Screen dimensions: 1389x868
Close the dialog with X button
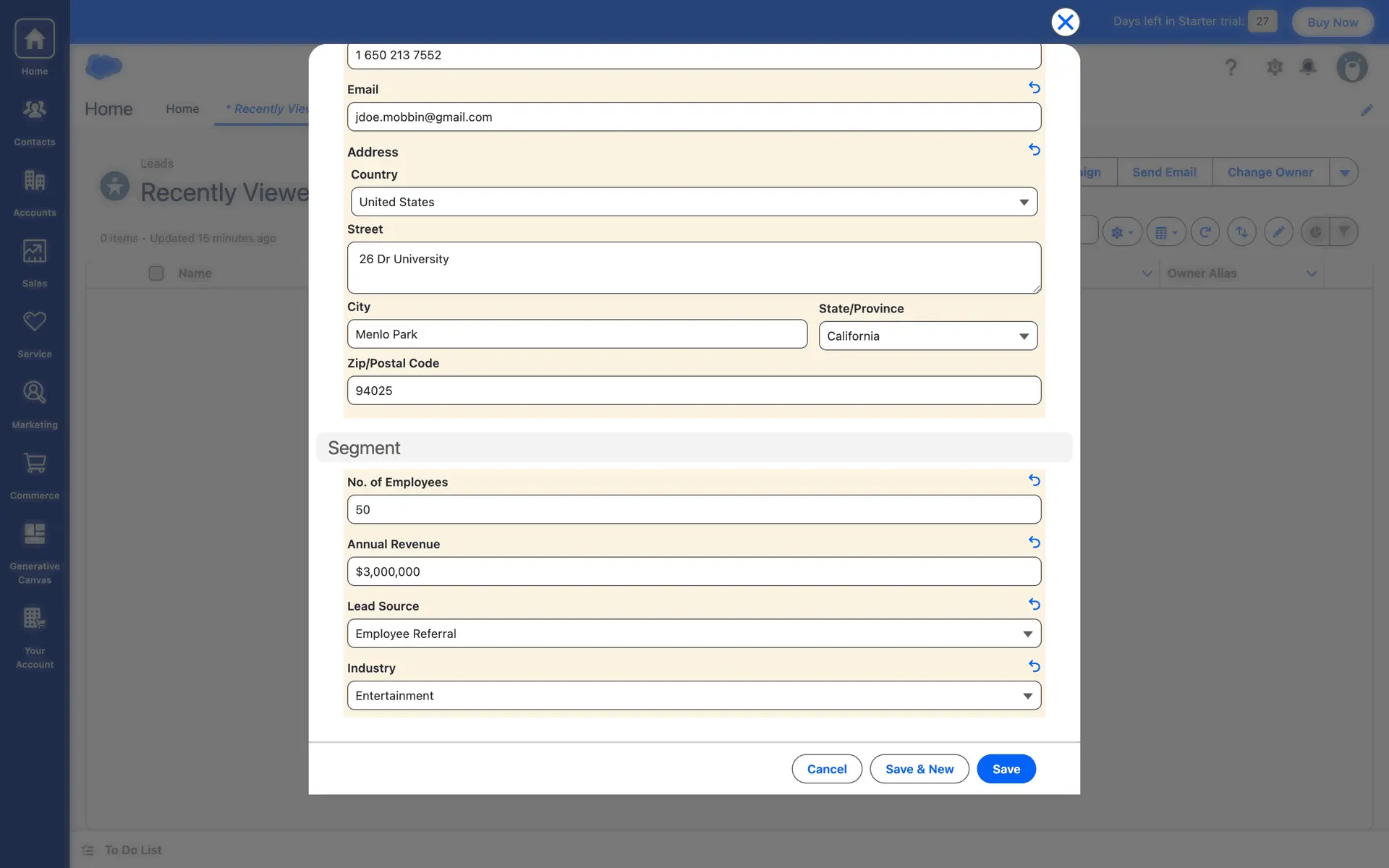point(1065,22)
